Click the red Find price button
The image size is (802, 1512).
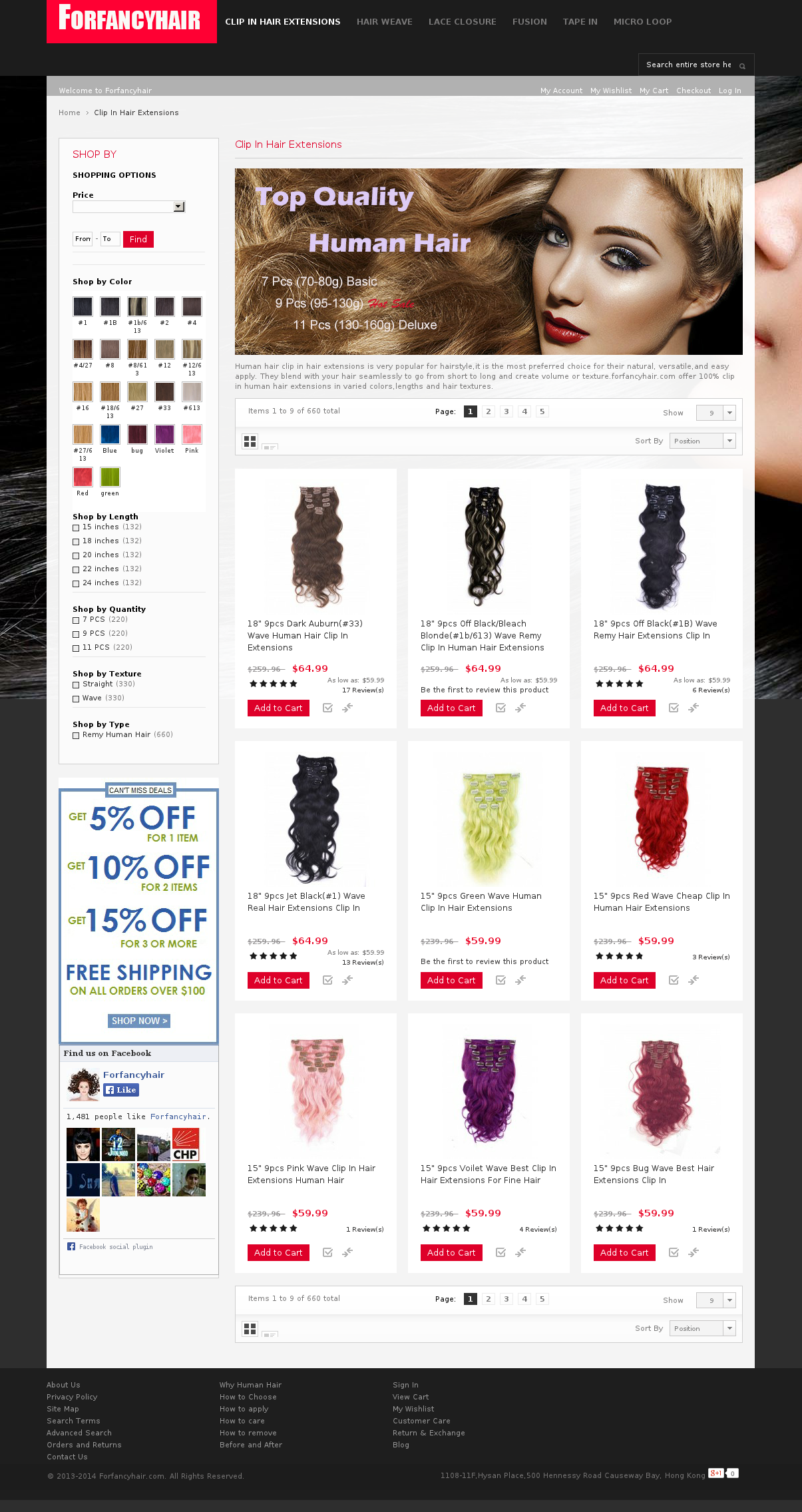click(138, 239)
